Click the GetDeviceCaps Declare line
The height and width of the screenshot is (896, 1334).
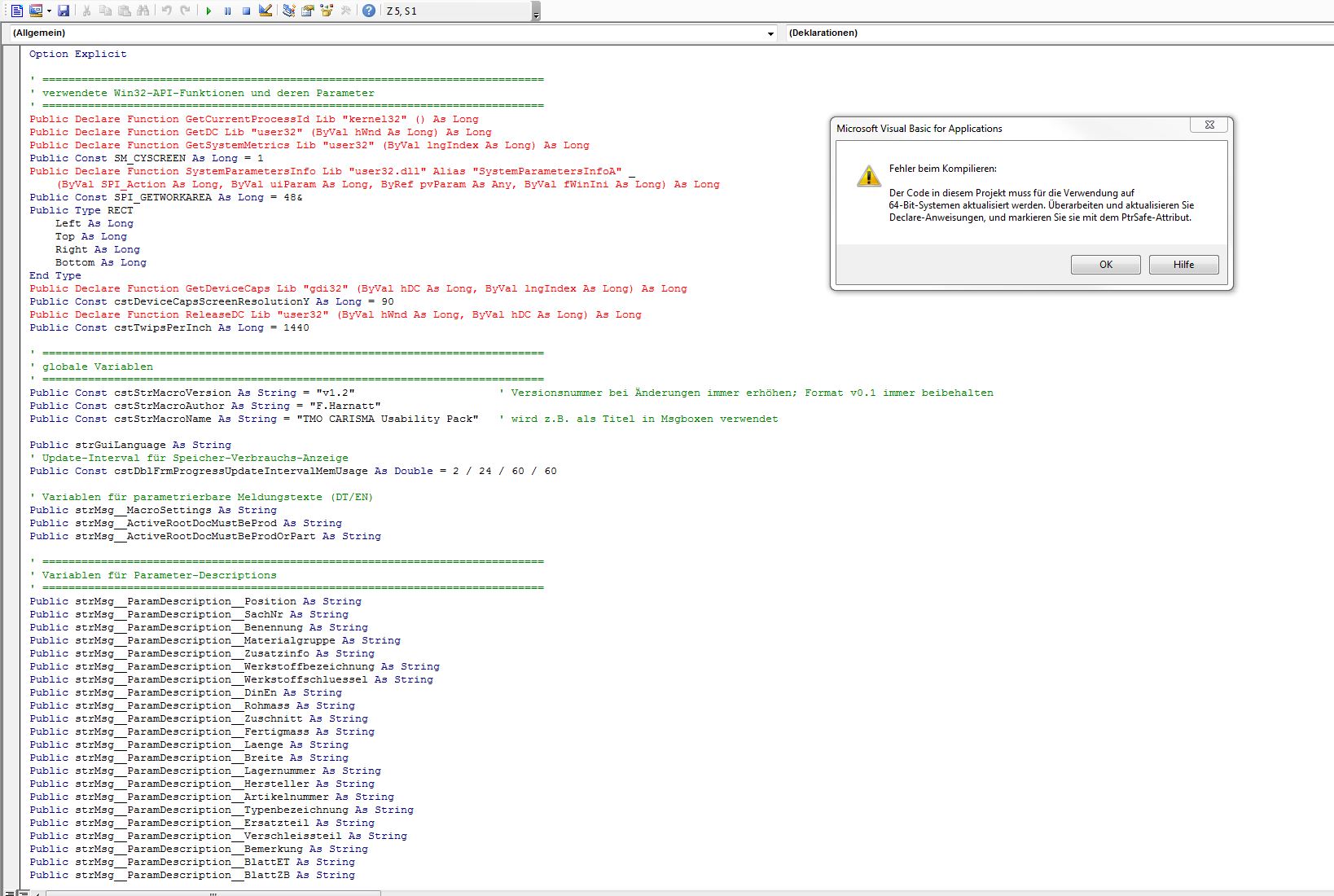pyautogui.click(x=358, y=288)
